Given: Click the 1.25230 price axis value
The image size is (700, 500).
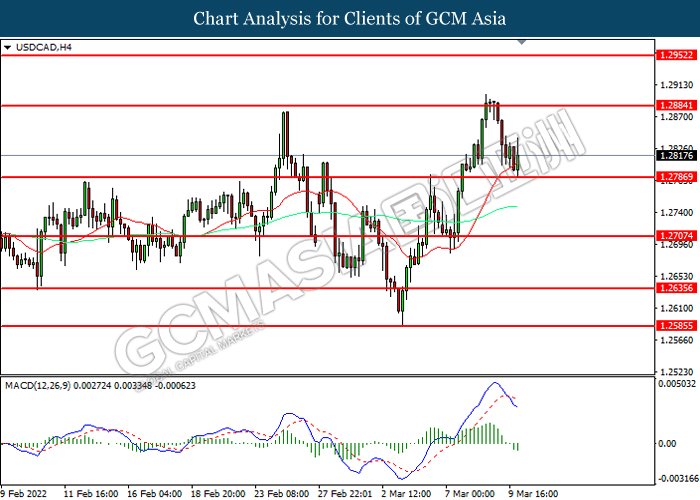Looking at the screenshot, I should click(x=677, y=372).
